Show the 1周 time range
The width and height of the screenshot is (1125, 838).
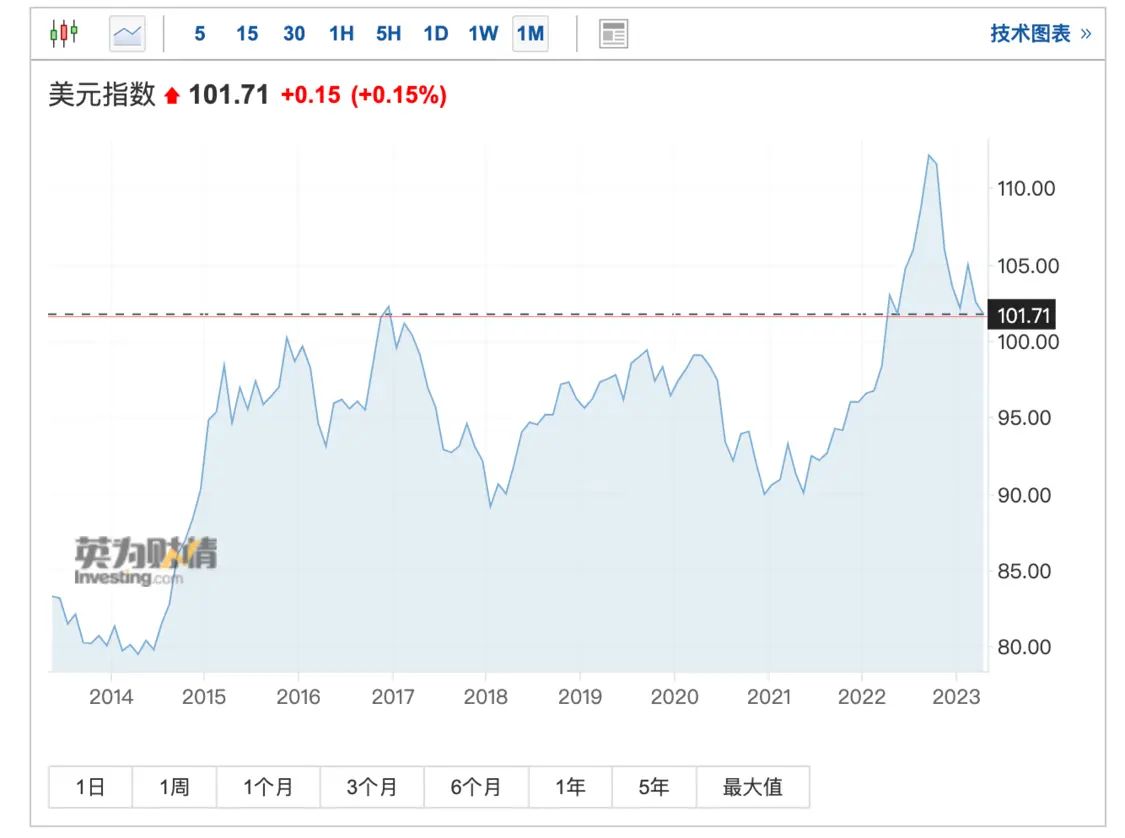click(174, 787)
